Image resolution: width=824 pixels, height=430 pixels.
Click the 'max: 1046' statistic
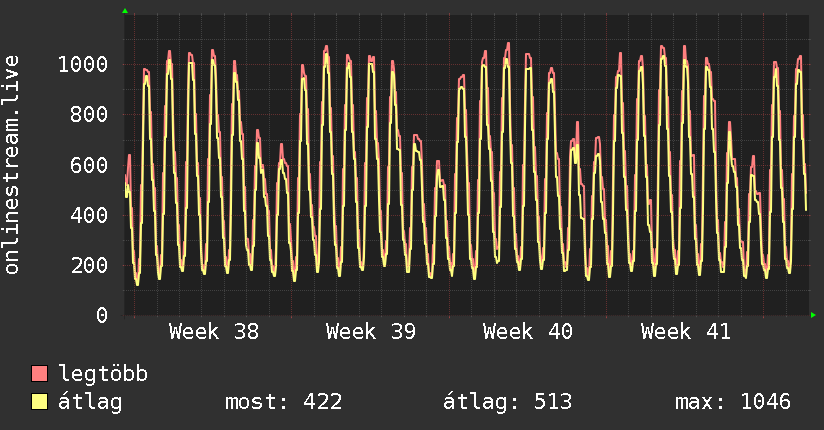733,402
